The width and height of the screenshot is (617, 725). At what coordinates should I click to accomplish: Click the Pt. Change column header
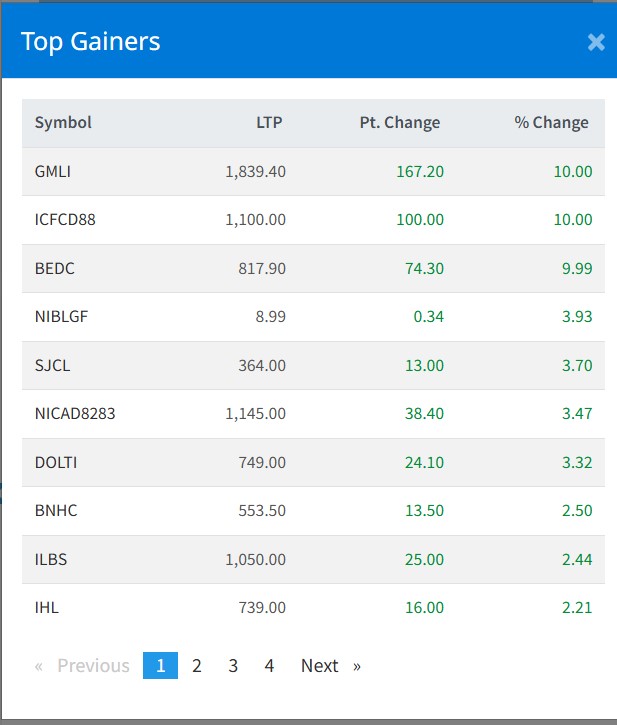[400, 123]
